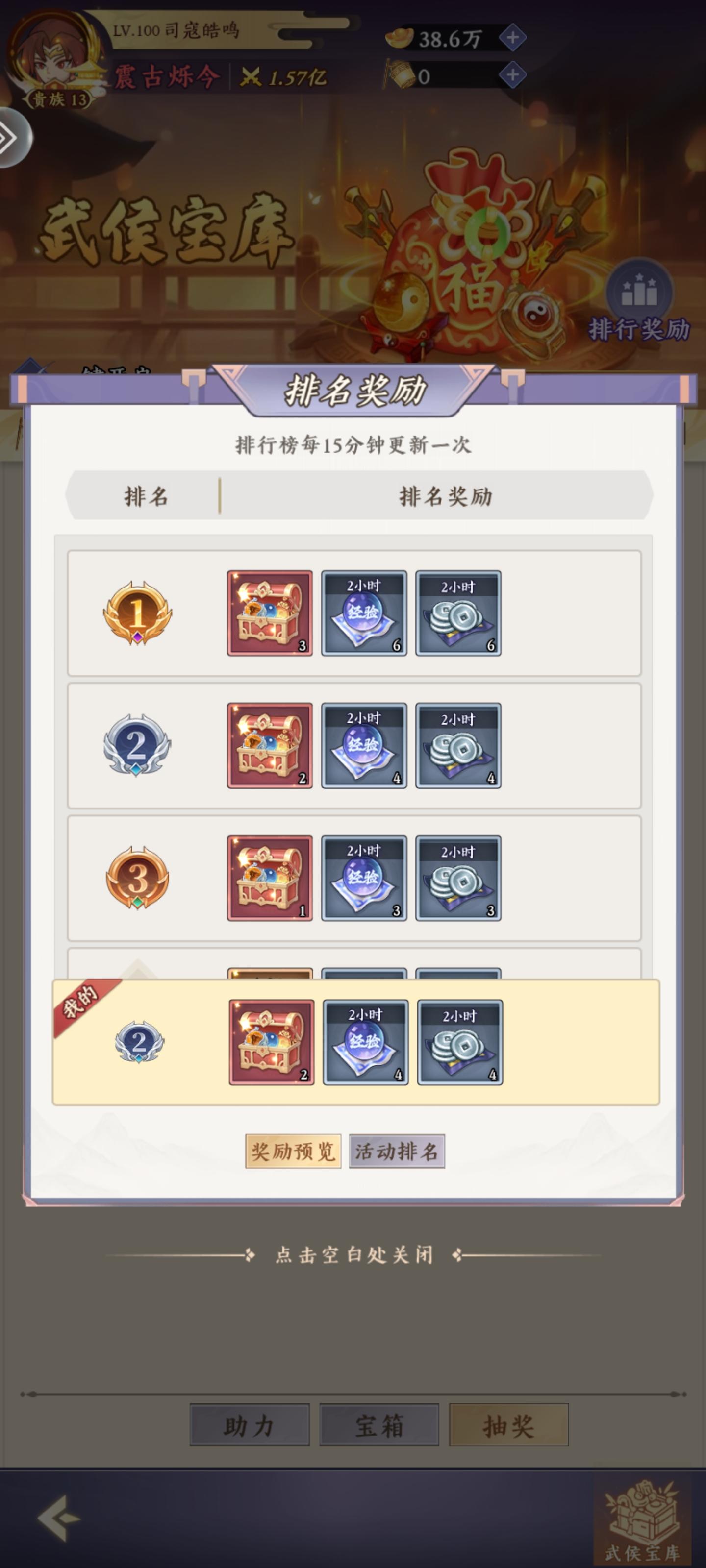Screen dimensions: 706x1568
Task: Tap 点击空白处关闭 to close popup
Action: (354, 1254)
